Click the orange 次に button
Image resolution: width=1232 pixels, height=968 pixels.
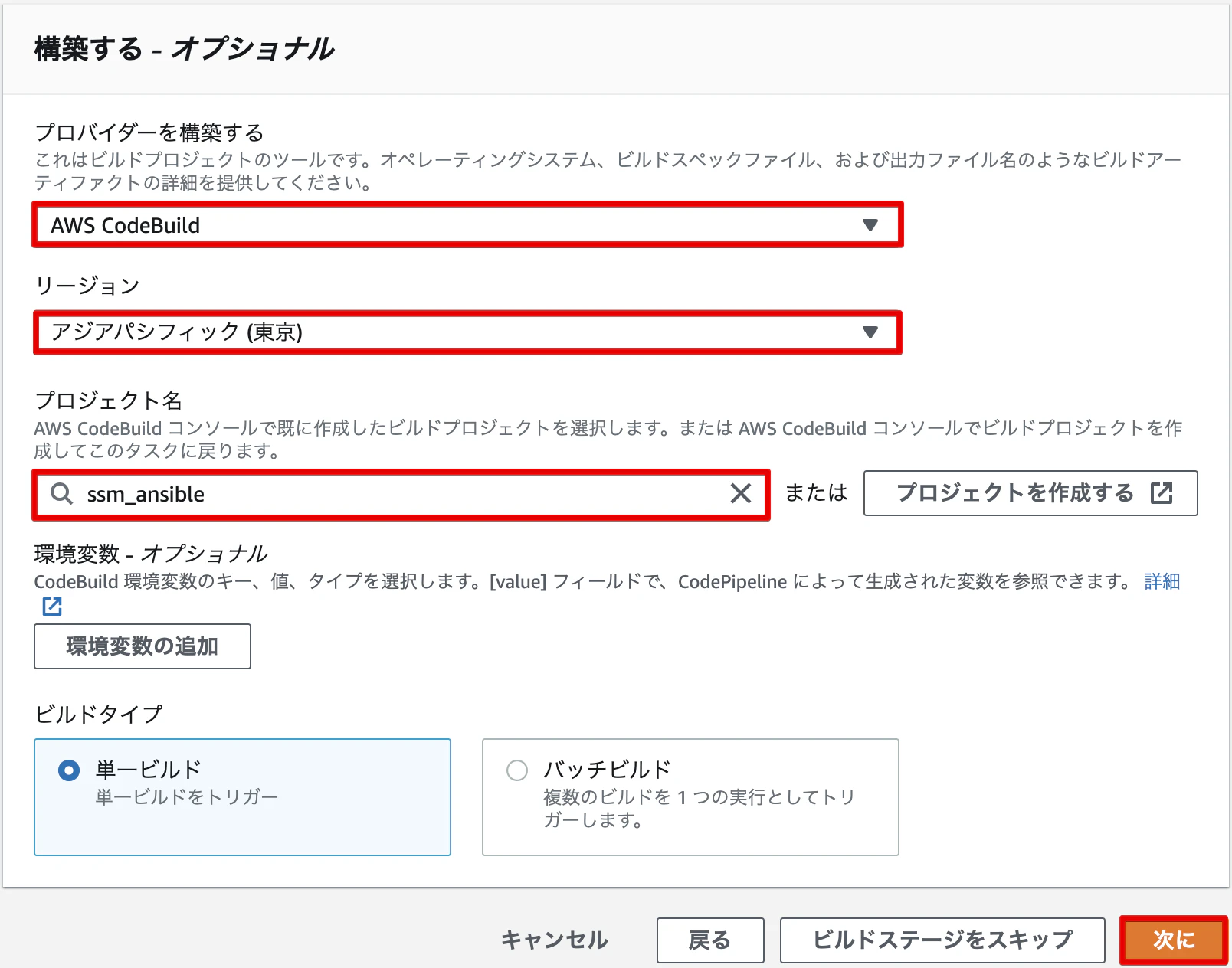(1174, 940)
